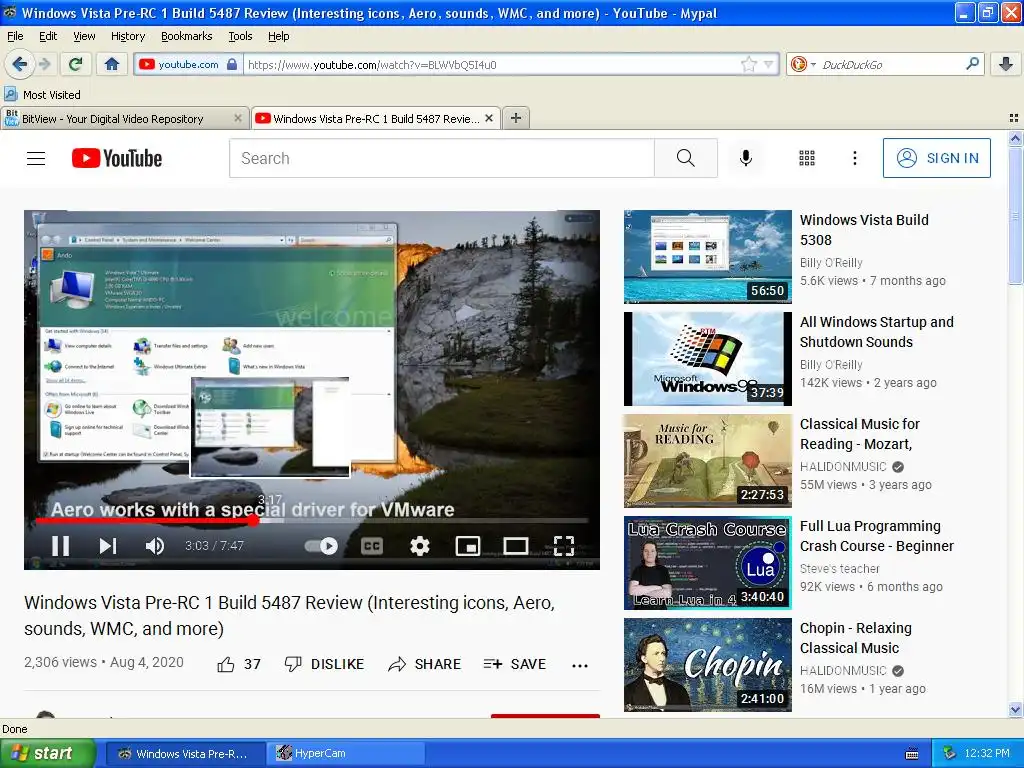This screenshot has width=1024, height=768.
Task: Go forward with the Forward arrow
Action: pyautogui.click(x=45, y=64)
